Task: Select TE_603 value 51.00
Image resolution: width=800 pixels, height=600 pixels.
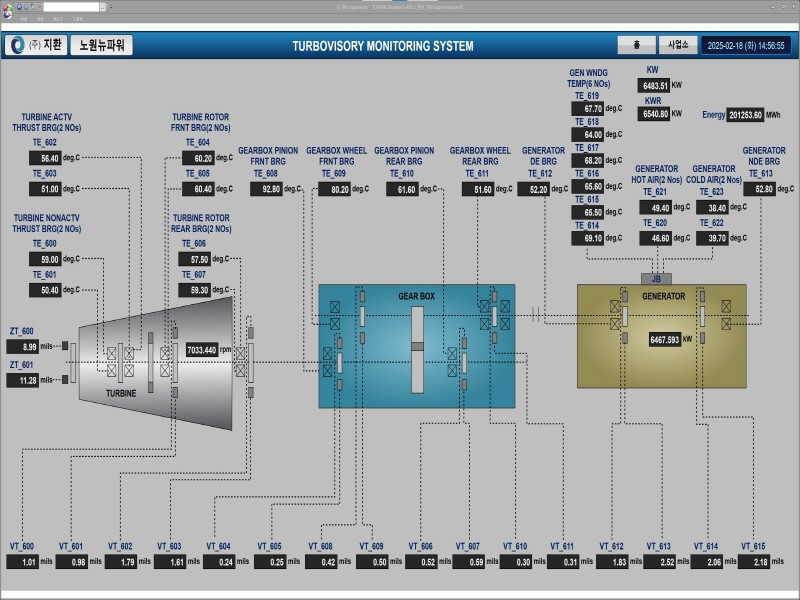Action: [45, 189]
